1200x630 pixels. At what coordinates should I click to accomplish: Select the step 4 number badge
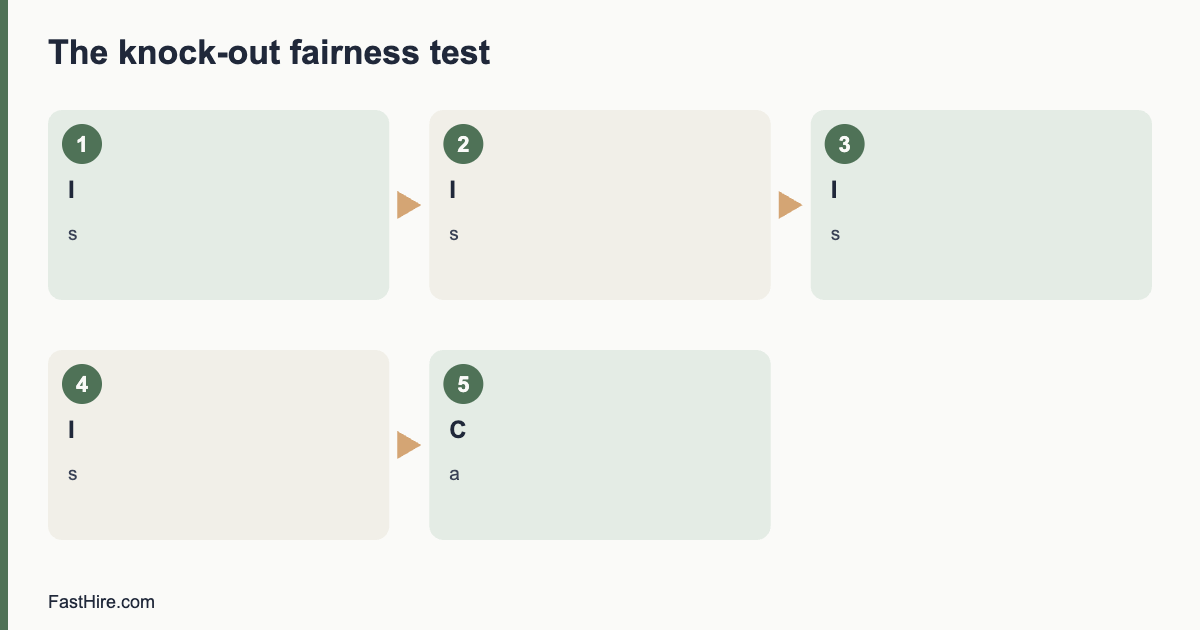pos(82,384)
